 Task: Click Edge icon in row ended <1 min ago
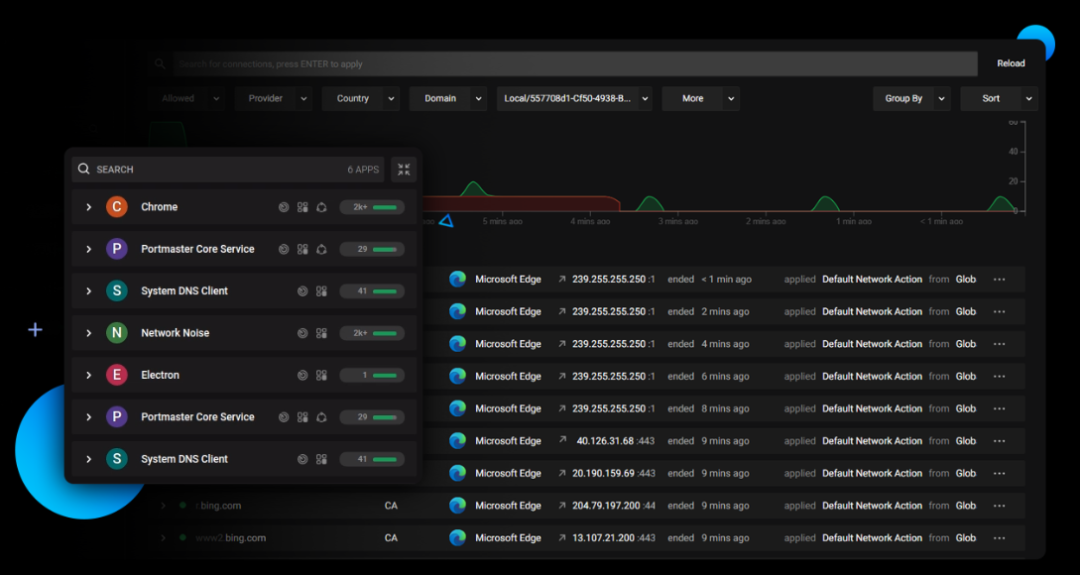click(457, 279)
